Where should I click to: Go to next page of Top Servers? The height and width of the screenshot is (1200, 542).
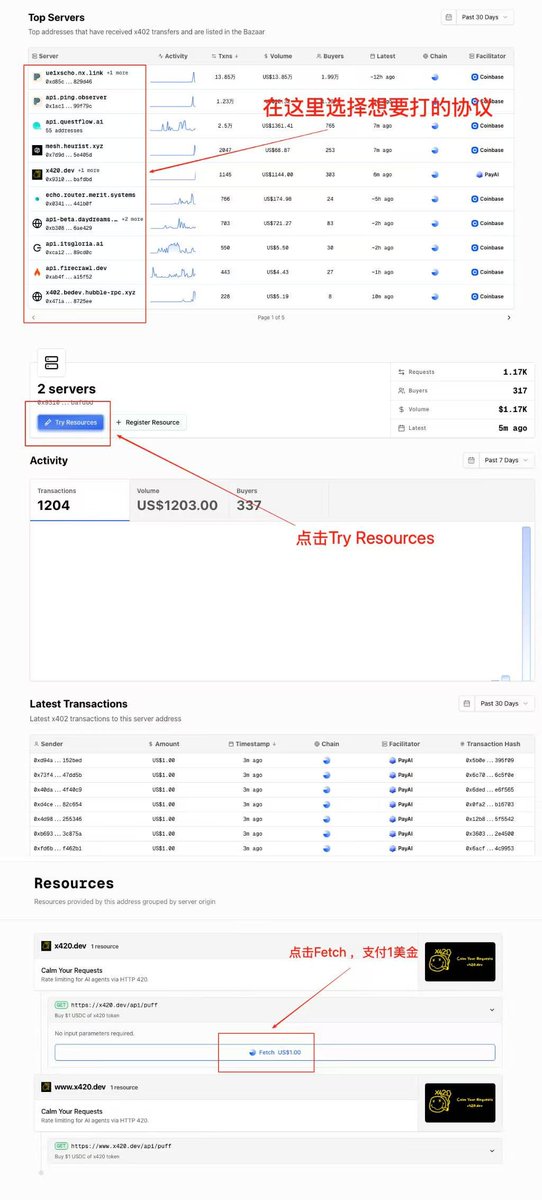[508, 317]
